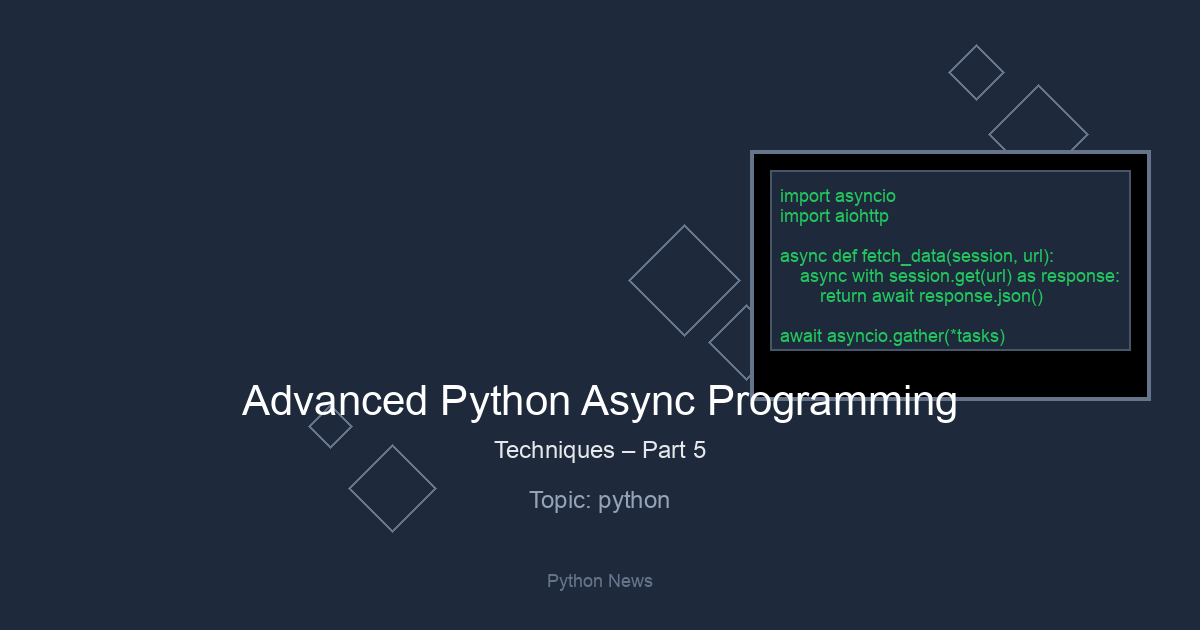
Task: Click the "import aiohttp" code line
Action: (834, 216)
